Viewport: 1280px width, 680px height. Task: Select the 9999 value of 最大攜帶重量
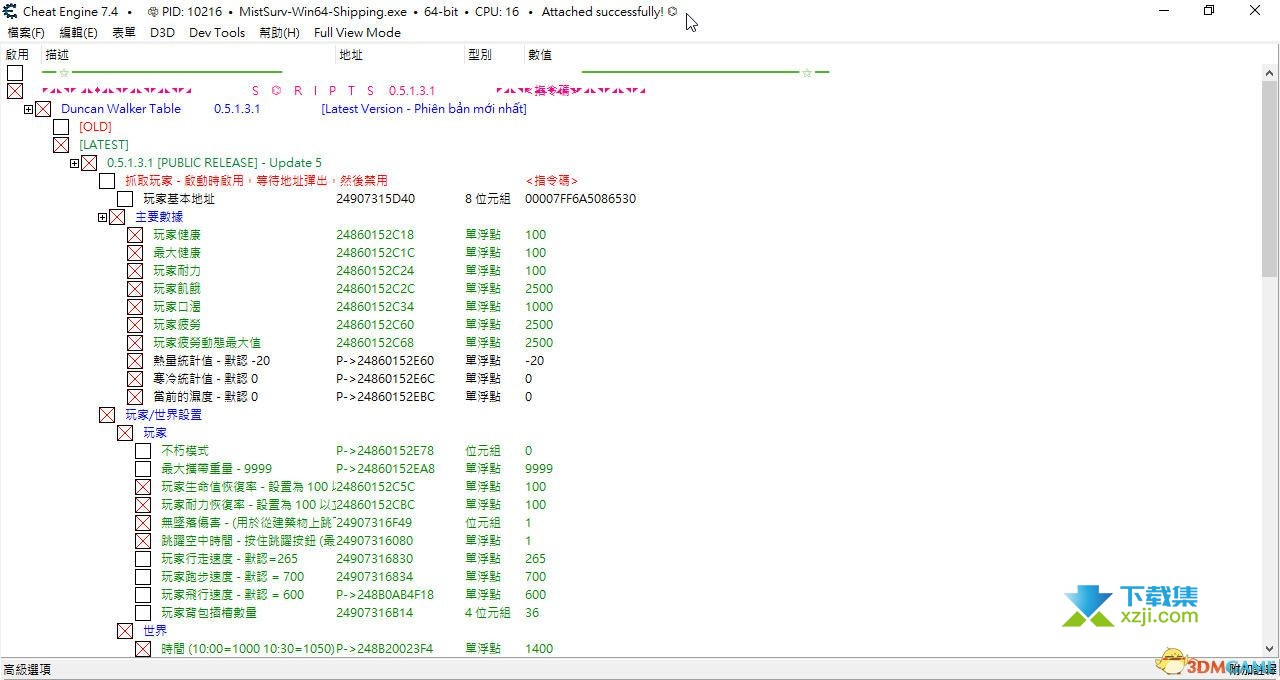[x=539, y=469]
